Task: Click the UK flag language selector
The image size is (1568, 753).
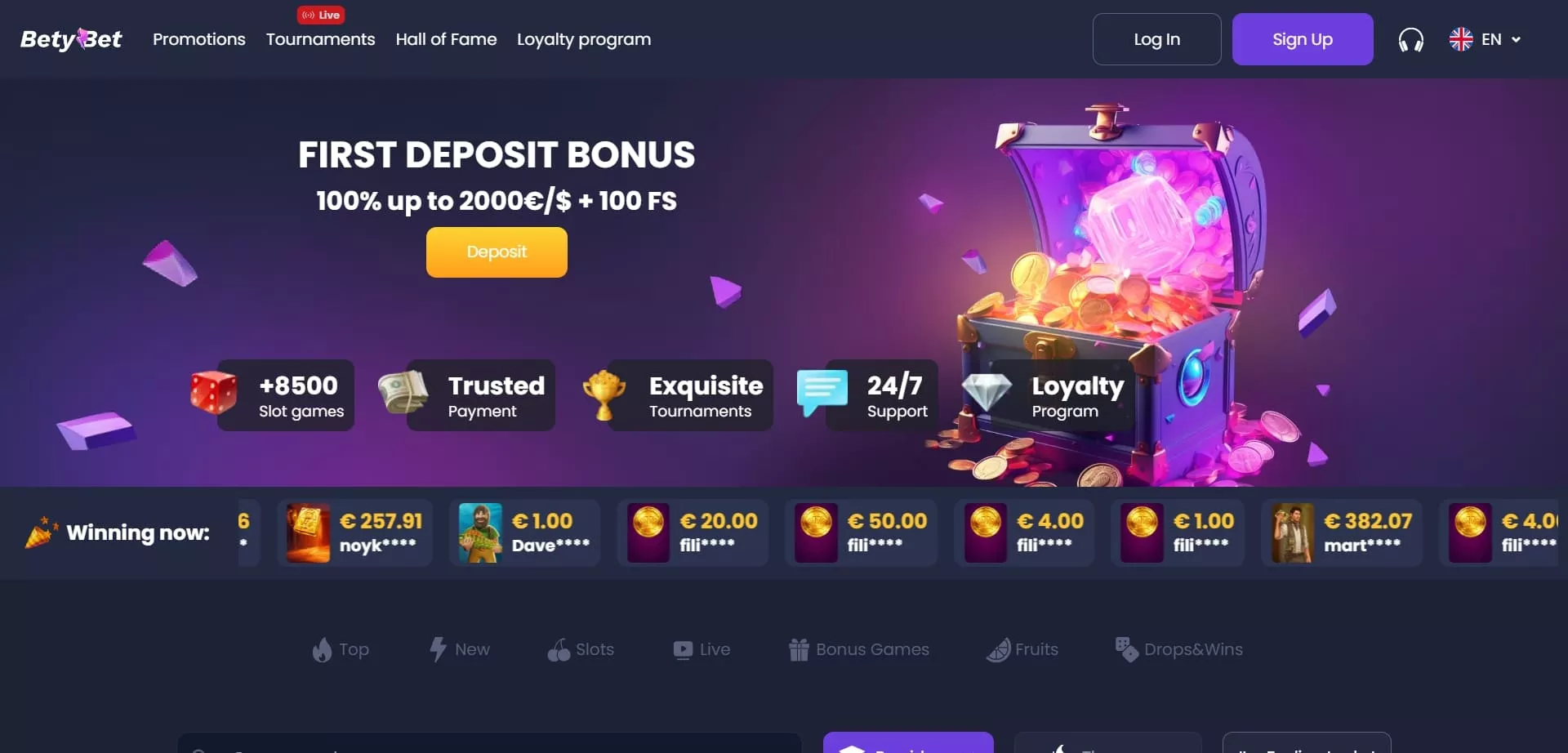Action: pyautogui.click(x=1461, y=39)
